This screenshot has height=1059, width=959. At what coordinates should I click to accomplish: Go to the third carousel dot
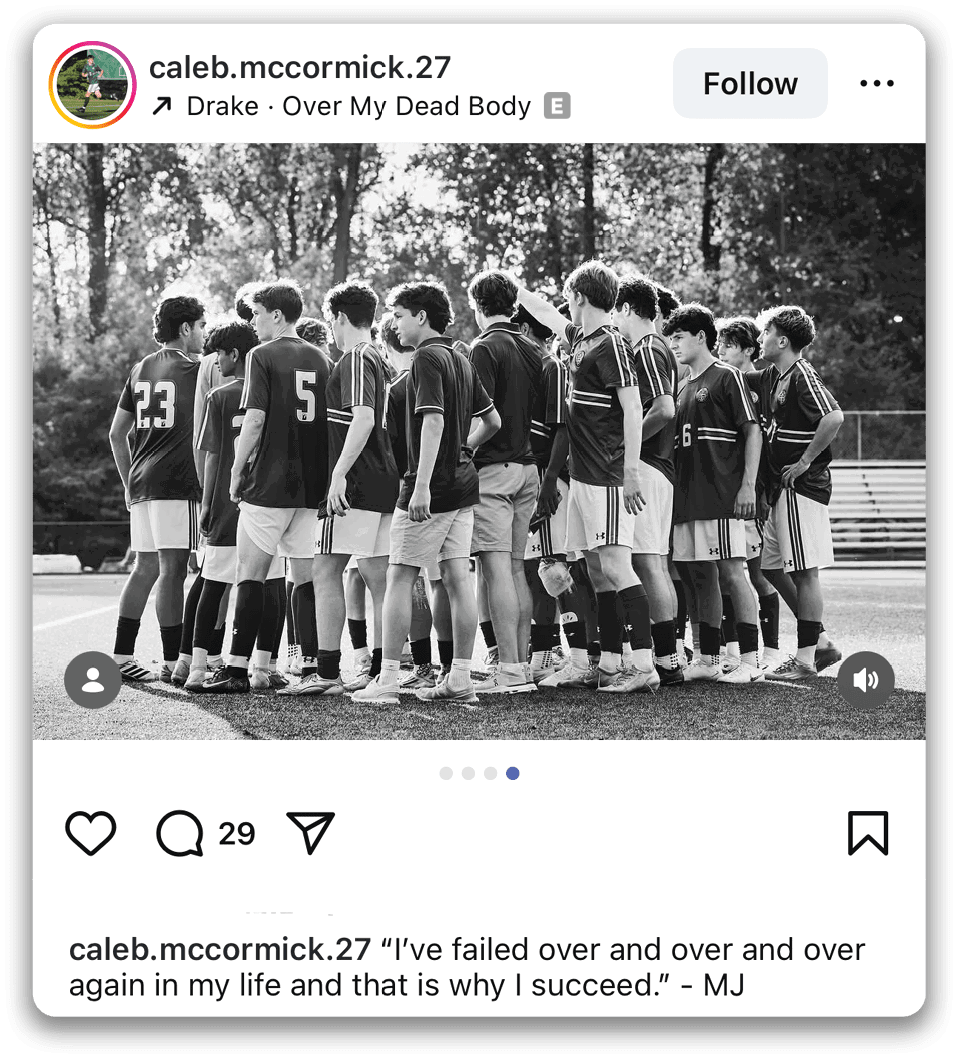point(490,773)
